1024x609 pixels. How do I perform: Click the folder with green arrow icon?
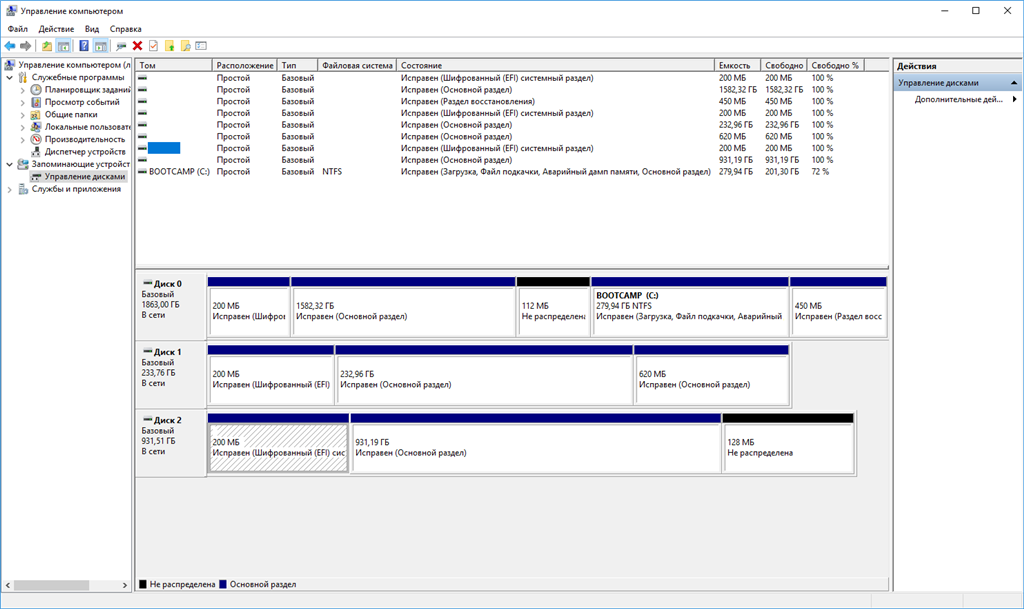click(x=170, y=46)
